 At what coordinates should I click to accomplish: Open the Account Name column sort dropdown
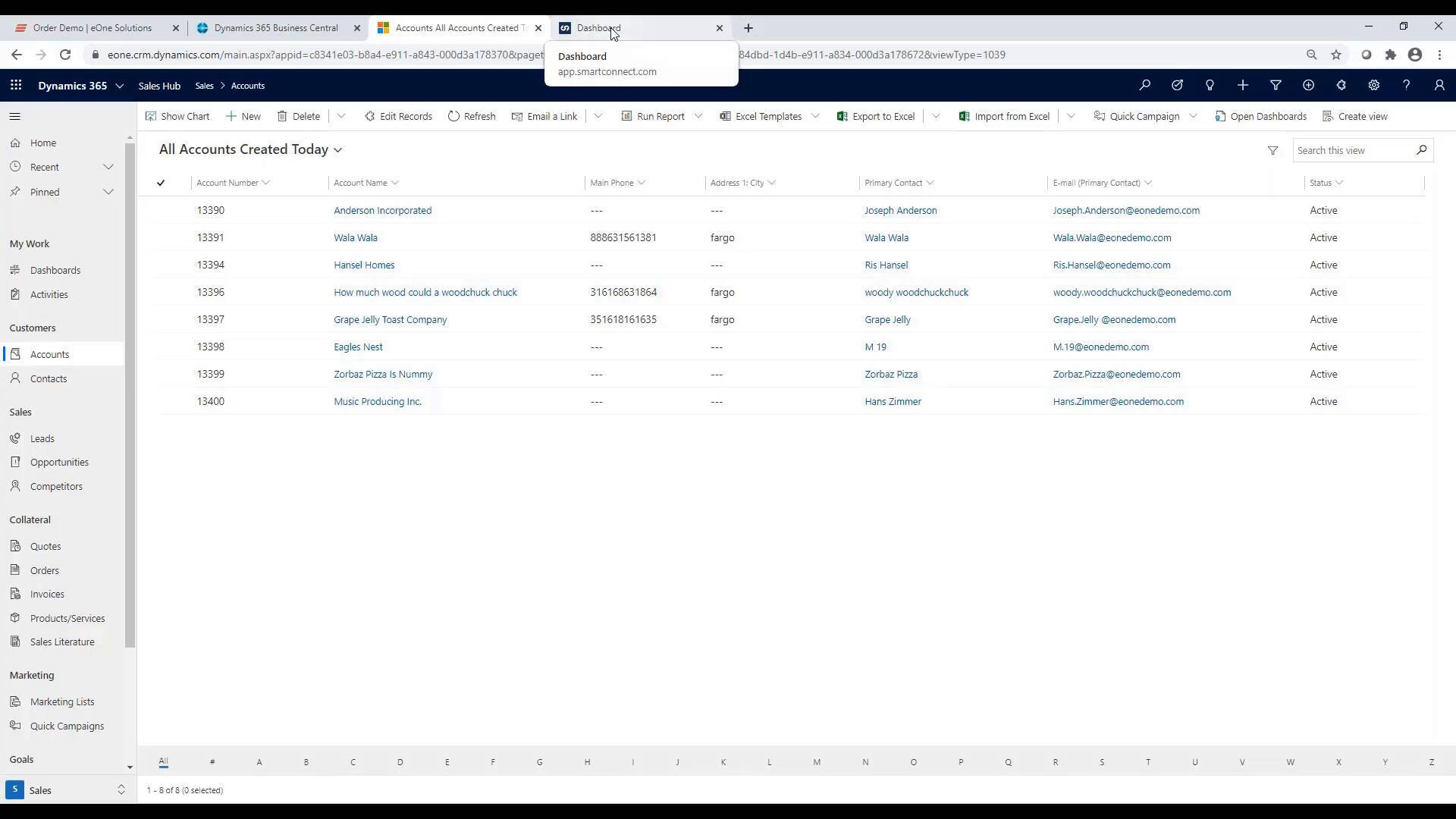pos(395,183)
